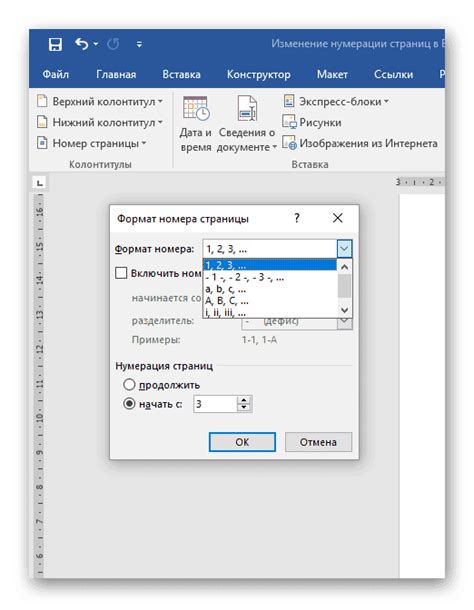Open Экспресс-блоки menu
The width and height of the screenshot is (474, 610).
tap(336, 102)
